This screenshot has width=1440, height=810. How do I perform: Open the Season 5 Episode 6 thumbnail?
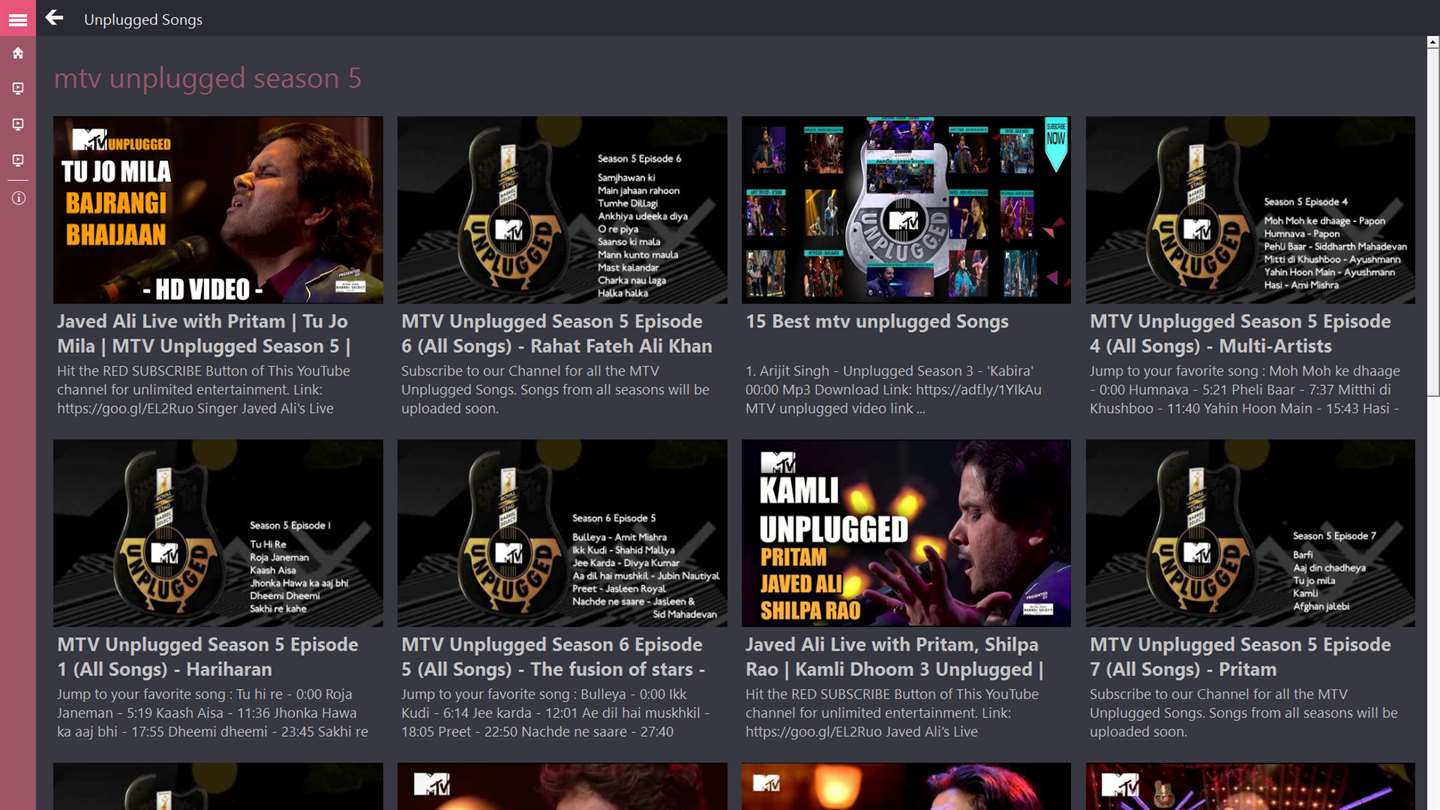pyautogui.click(x=562, y=210)
